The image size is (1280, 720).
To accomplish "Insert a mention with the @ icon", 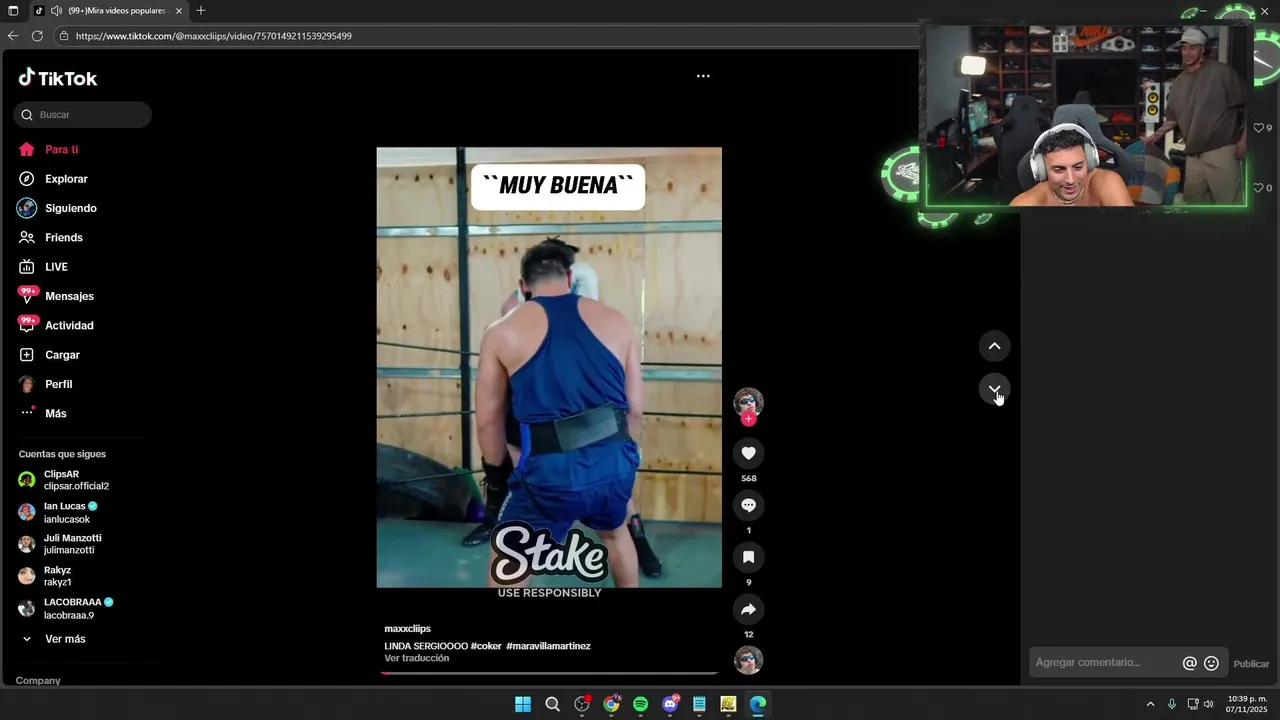I will [x=1190, y=663].
